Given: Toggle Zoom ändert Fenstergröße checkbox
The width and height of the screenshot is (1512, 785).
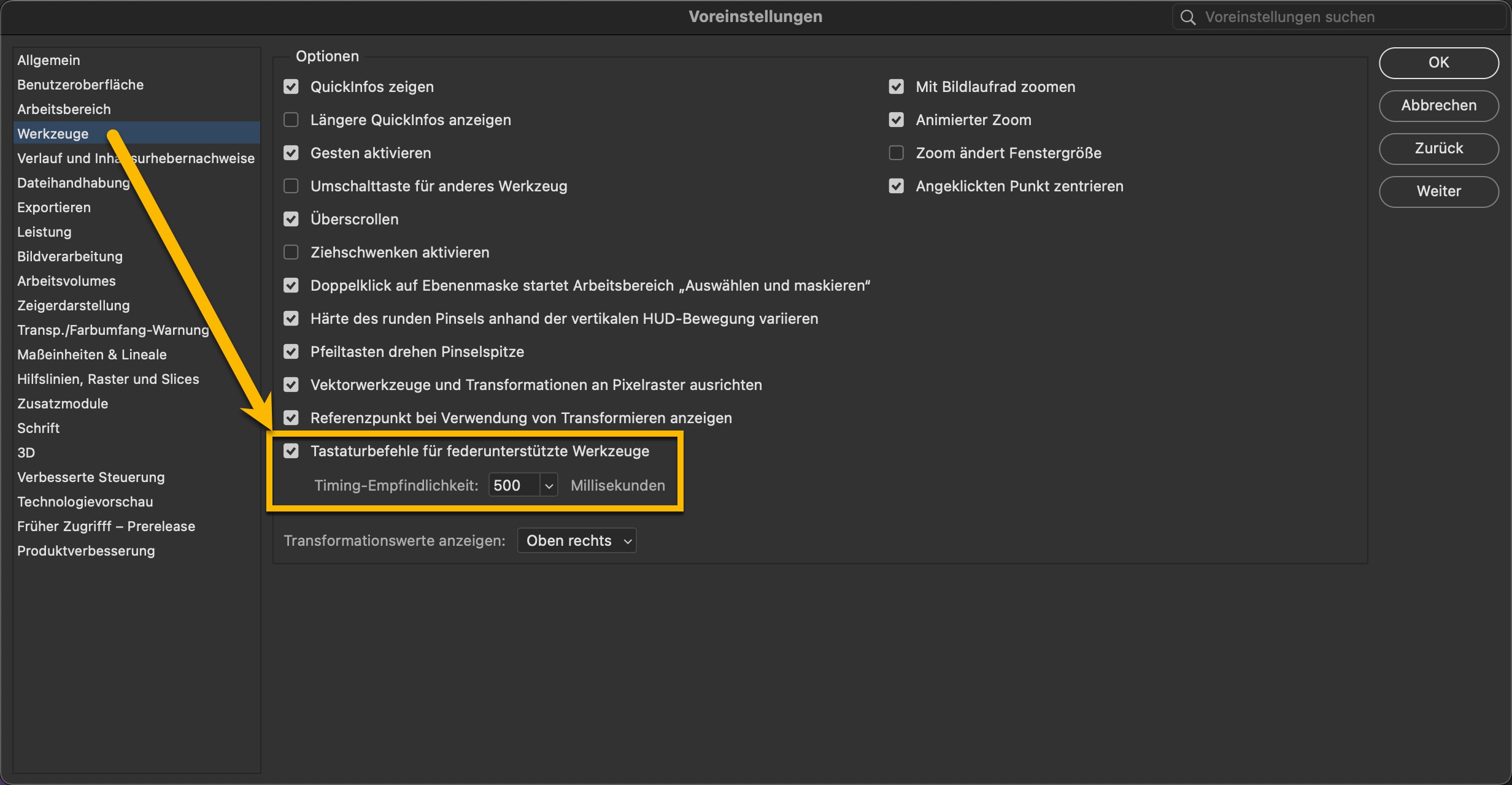Looking at the screenshot, I should pyautogui.click(x=896, y=153).
